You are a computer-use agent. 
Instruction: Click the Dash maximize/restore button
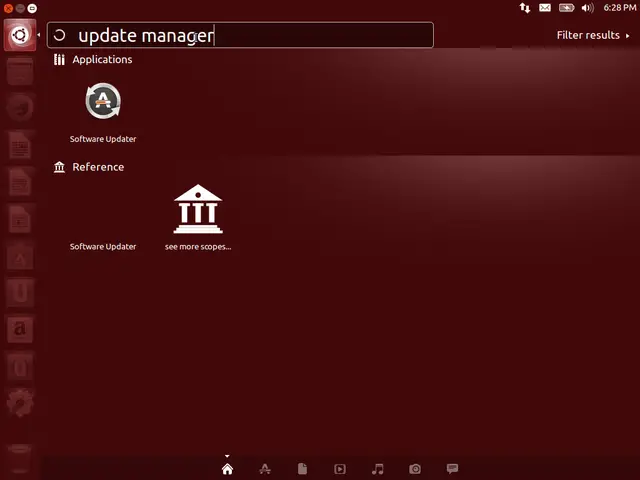[32, 8]
